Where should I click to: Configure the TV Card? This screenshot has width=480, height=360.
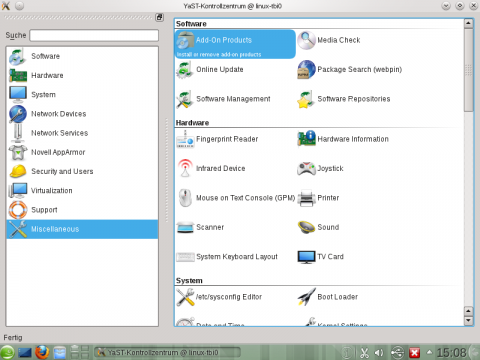pyautogui.click(x=320, y=257)
